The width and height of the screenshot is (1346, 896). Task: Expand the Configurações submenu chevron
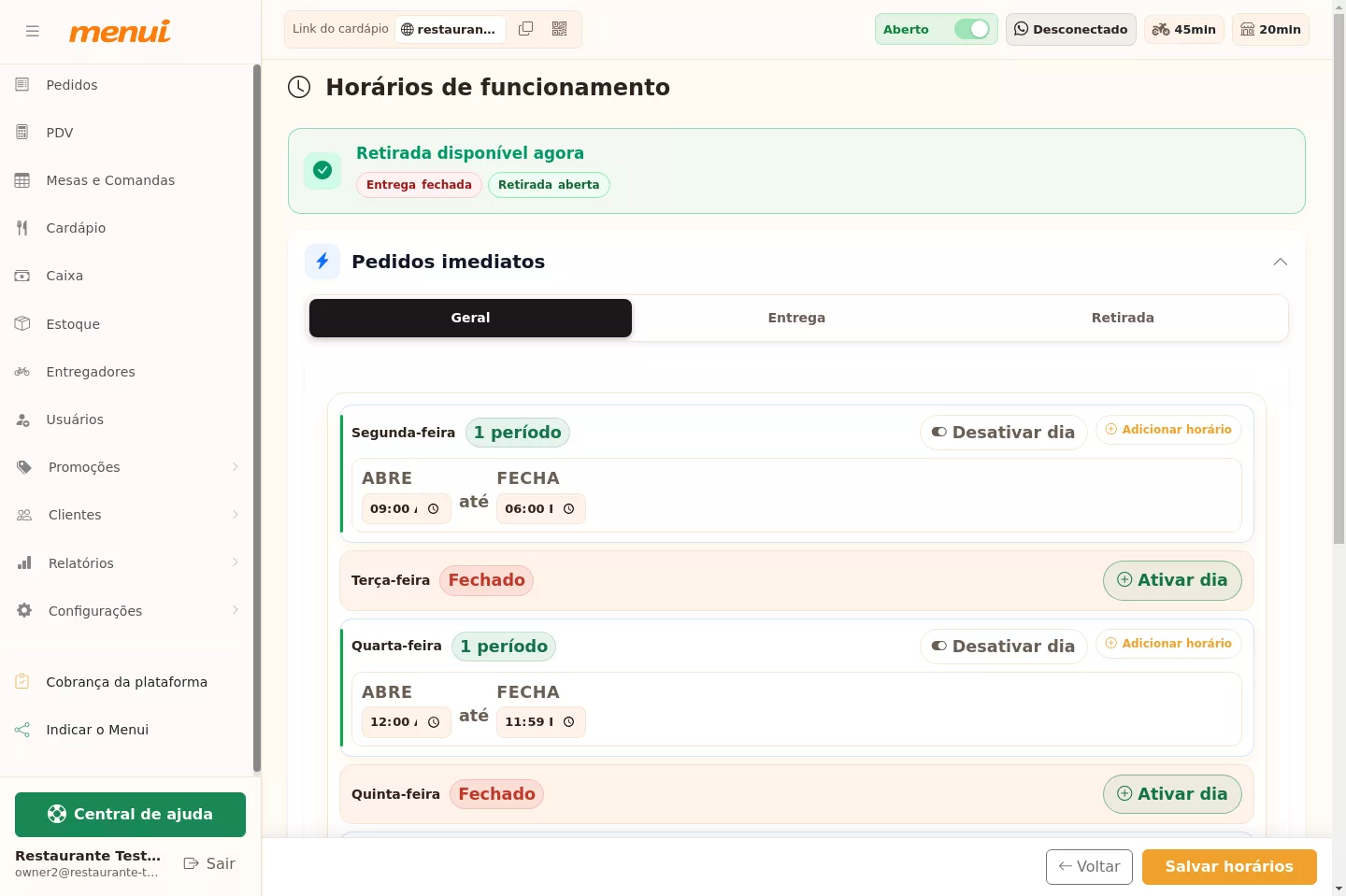tap(236, 610)
